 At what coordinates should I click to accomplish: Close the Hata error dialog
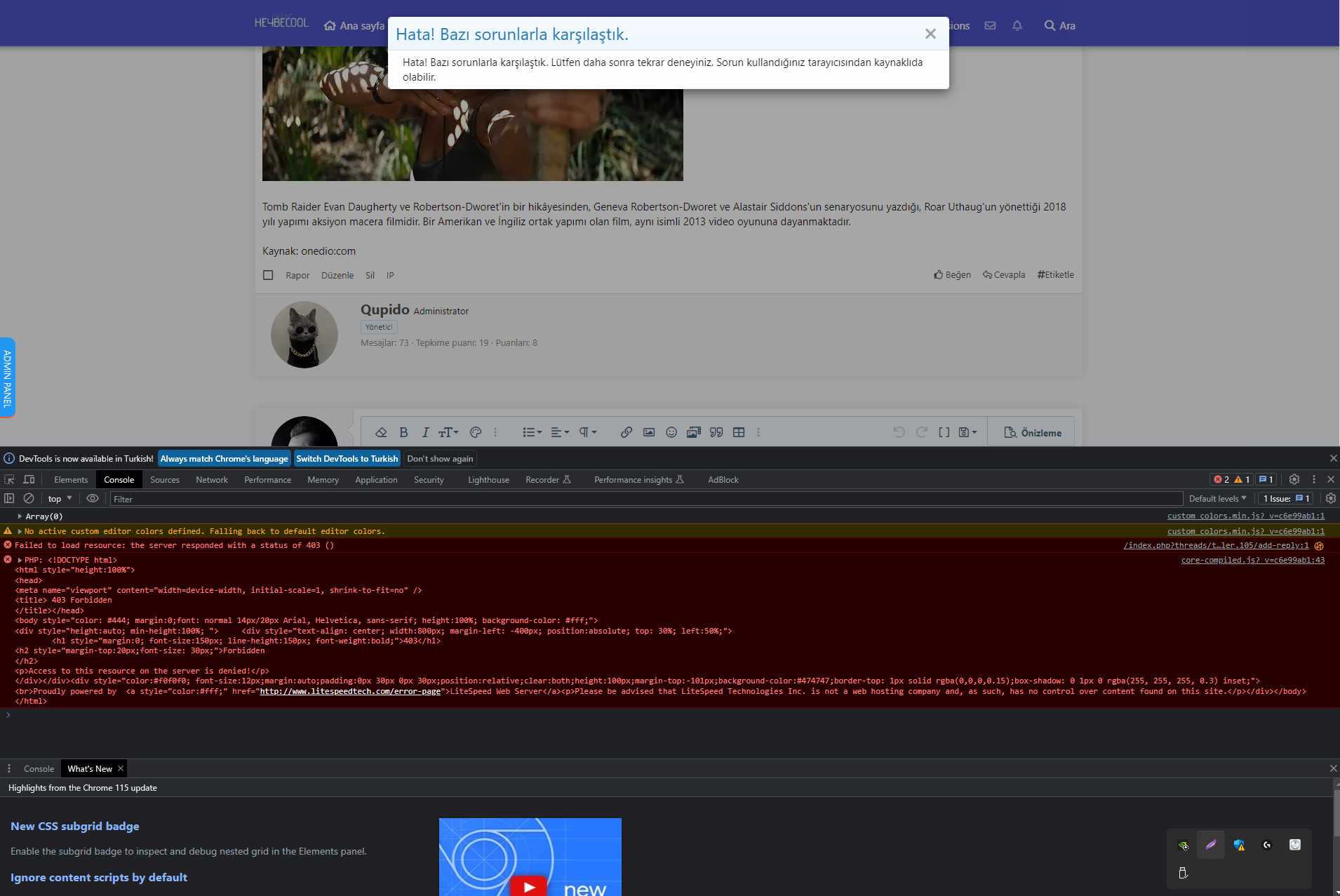930,34
